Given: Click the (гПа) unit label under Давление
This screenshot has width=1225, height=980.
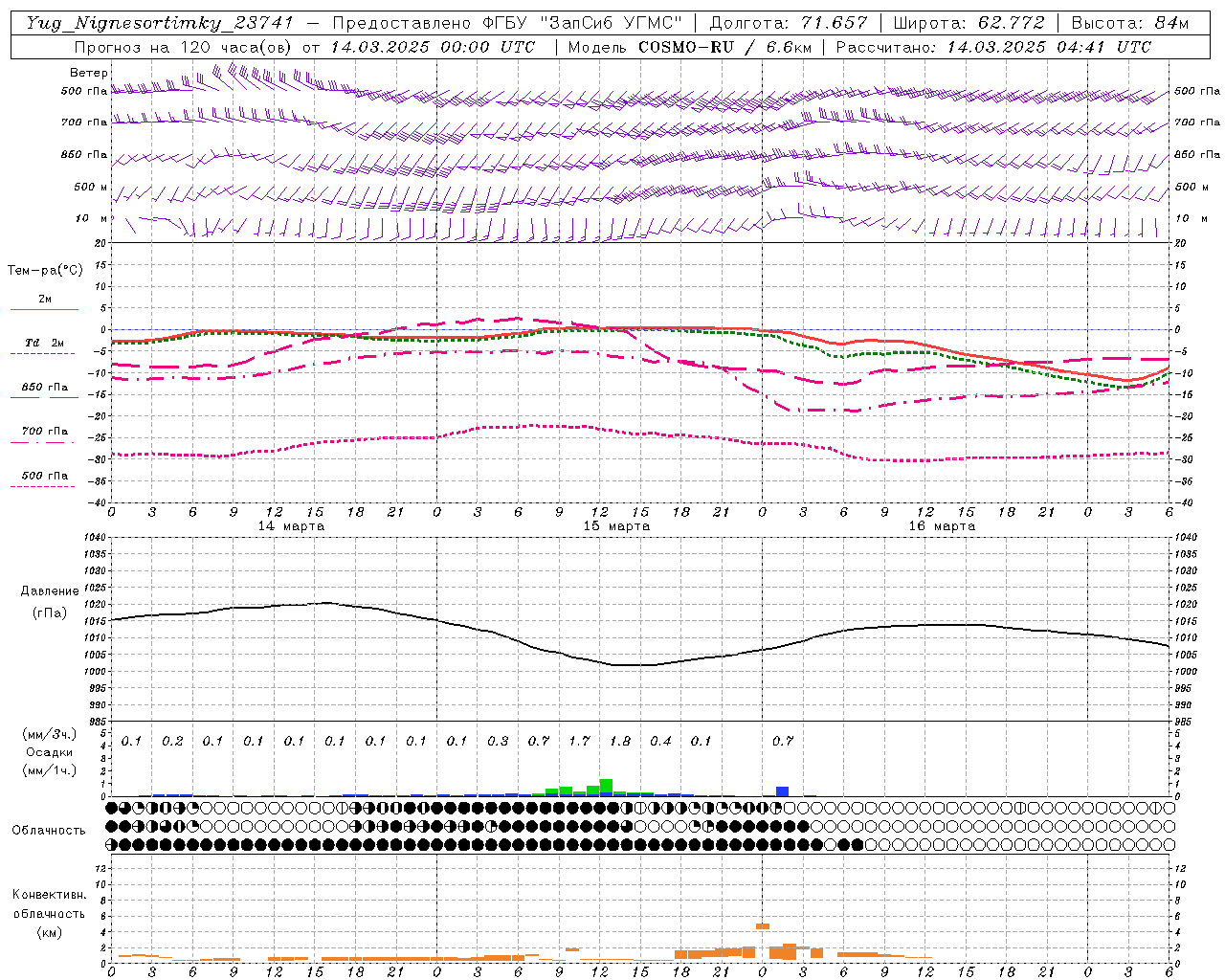Looking at the screenshot, I should [x=50, y=613].
